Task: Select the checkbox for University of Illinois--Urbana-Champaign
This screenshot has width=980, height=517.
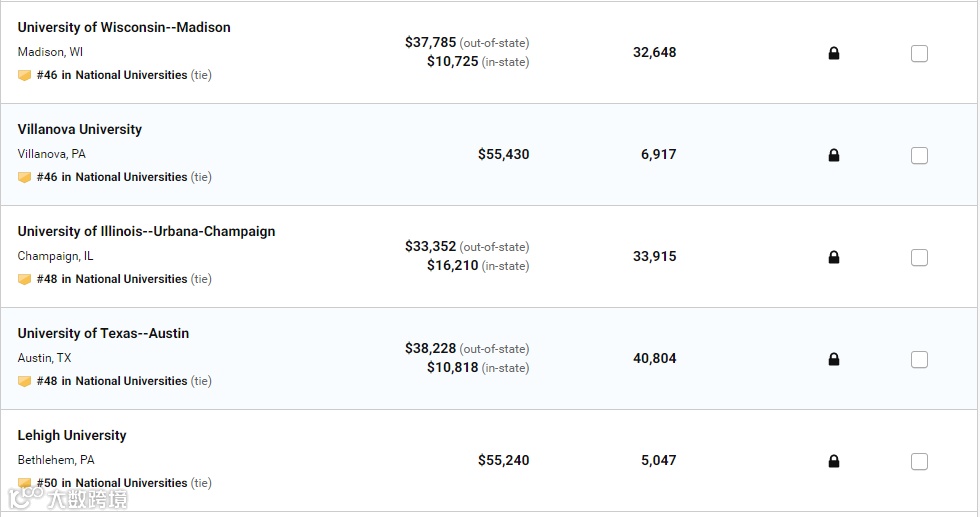Action: [x=919, y=257]
